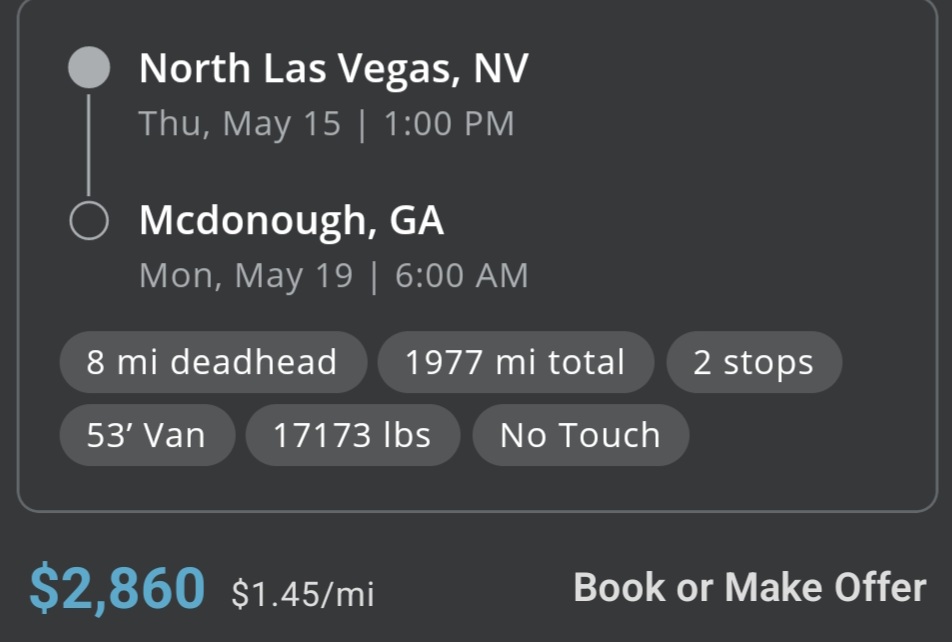Tap the No Touch tag
The image size is (952, 642).
point(580,435)
